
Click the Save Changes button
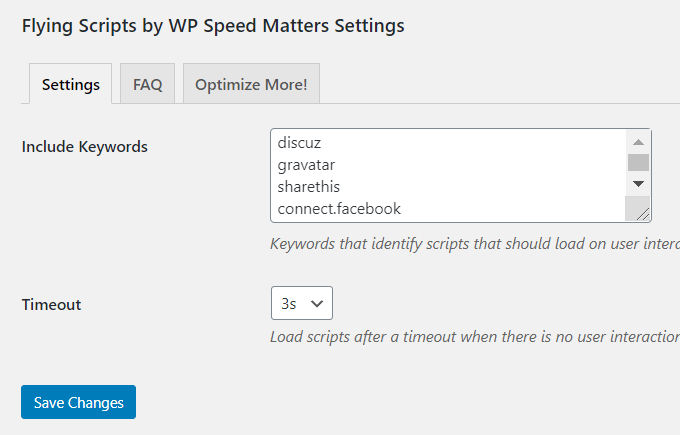(78, 402)
